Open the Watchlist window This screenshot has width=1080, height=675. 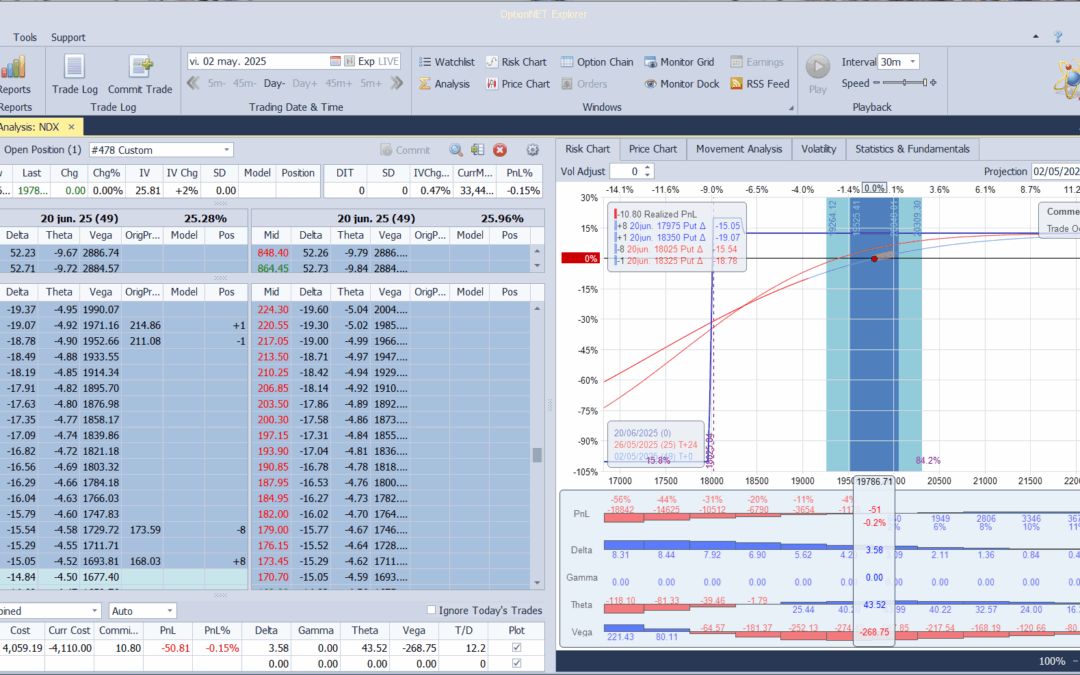445,62
